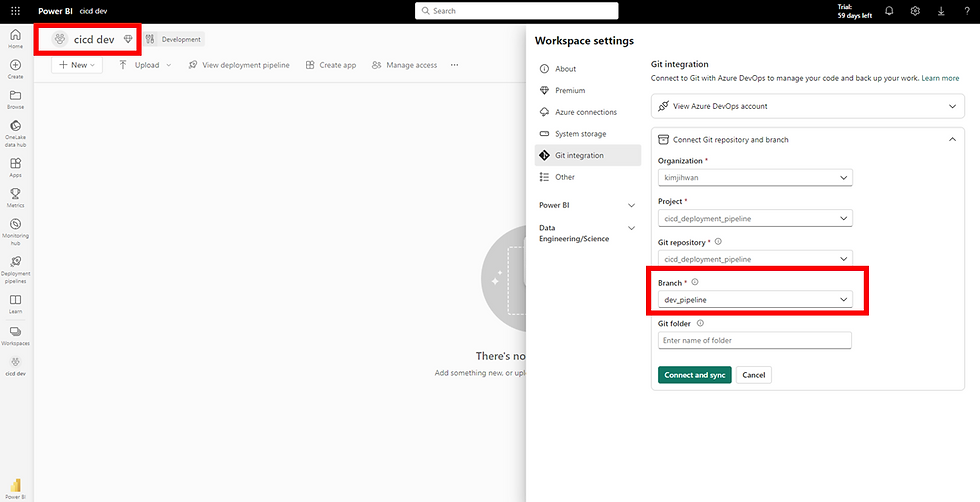Open the Premium settings tab
The height and width of the screenshot is (502, 980).
pos(588,91)
